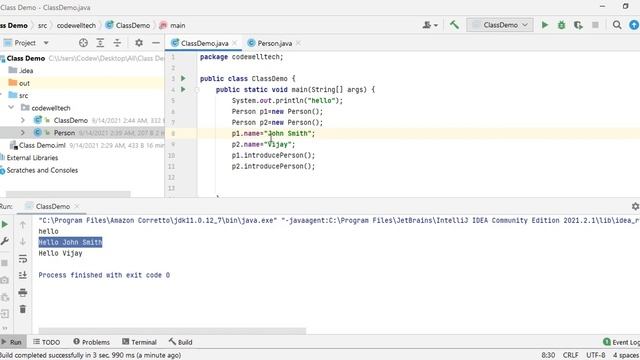Open the TODO tool window tab
Image resolution: width=640 pixels, height=360 pixels.
pyautogui.click(x=47, y=342)
